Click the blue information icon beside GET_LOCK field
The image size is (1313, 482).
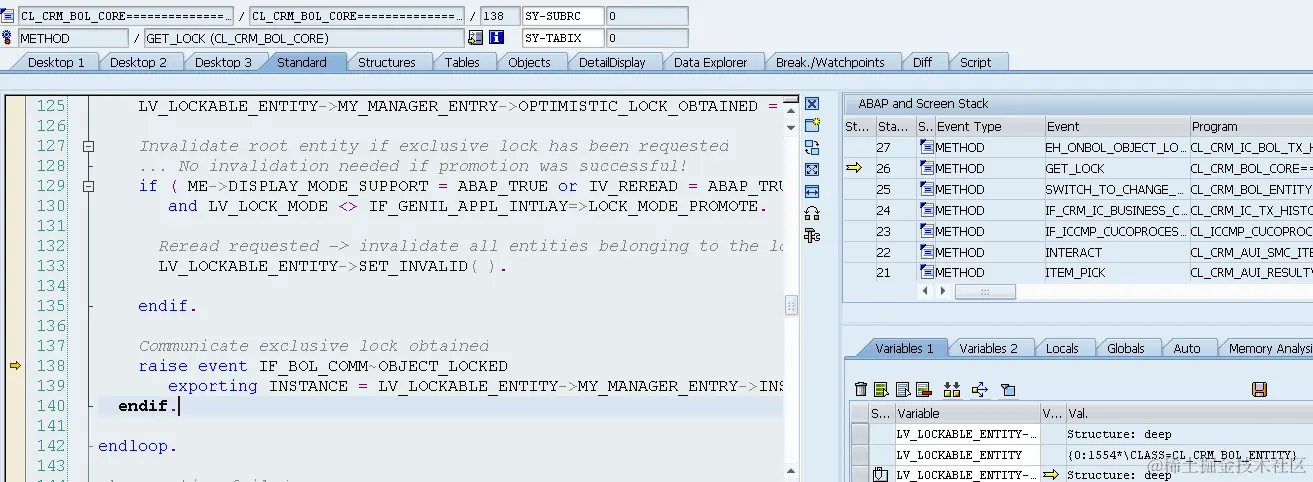click(496, 38)
